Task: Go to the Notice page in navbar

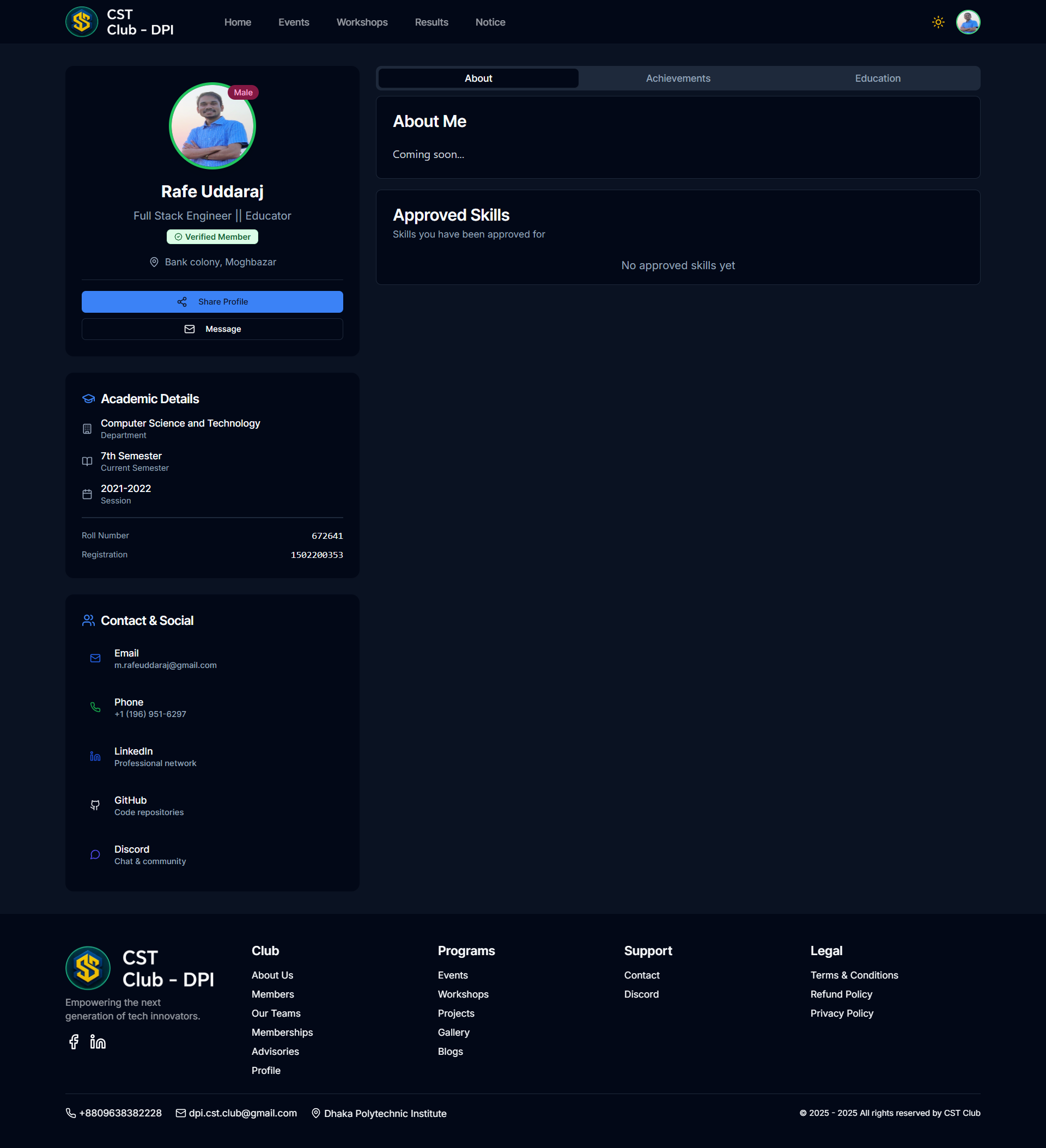Action: [x=490, y=22]
